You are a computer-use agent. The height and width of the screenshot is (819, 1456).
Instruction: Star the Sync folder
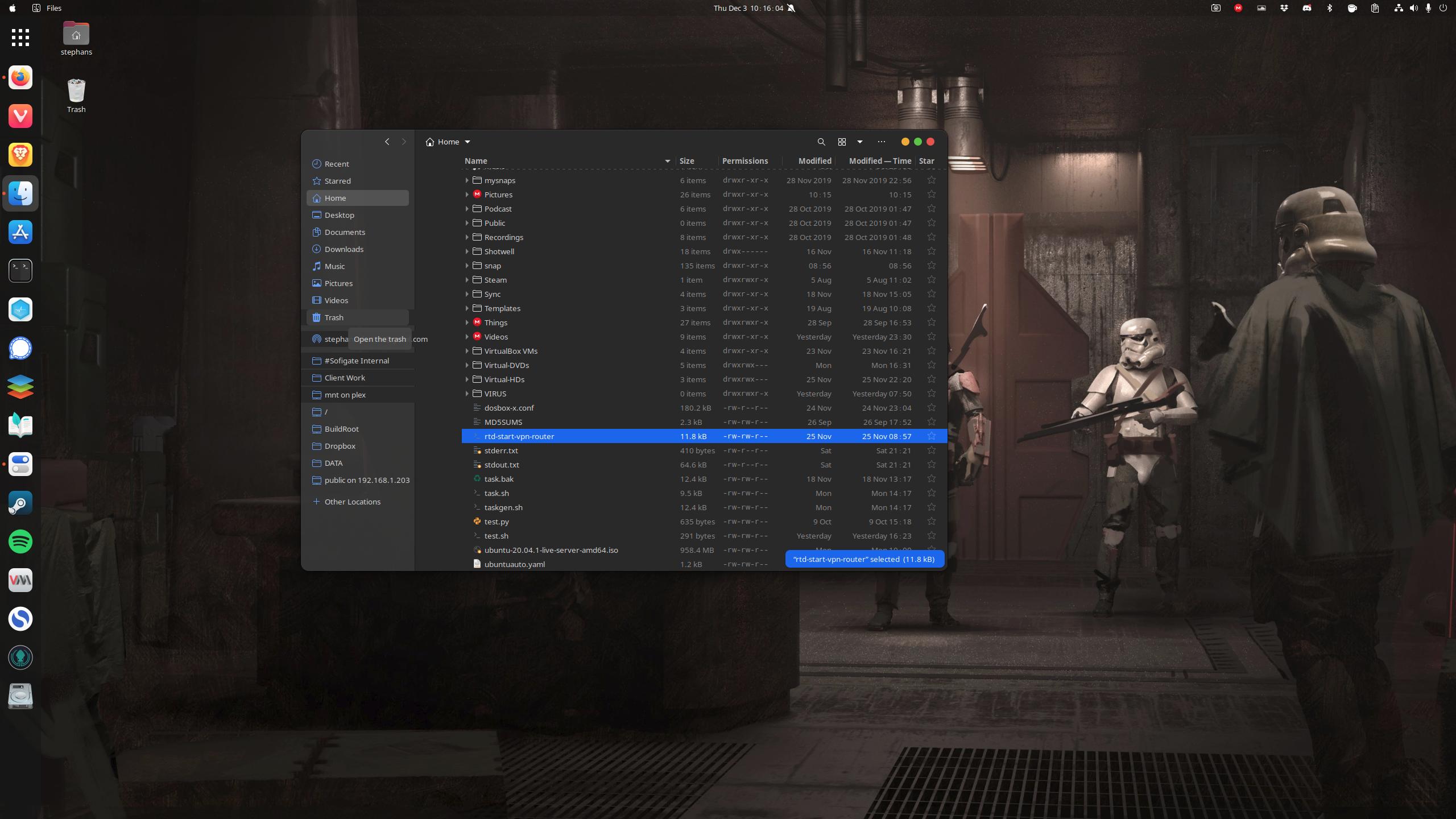point(931,294)
